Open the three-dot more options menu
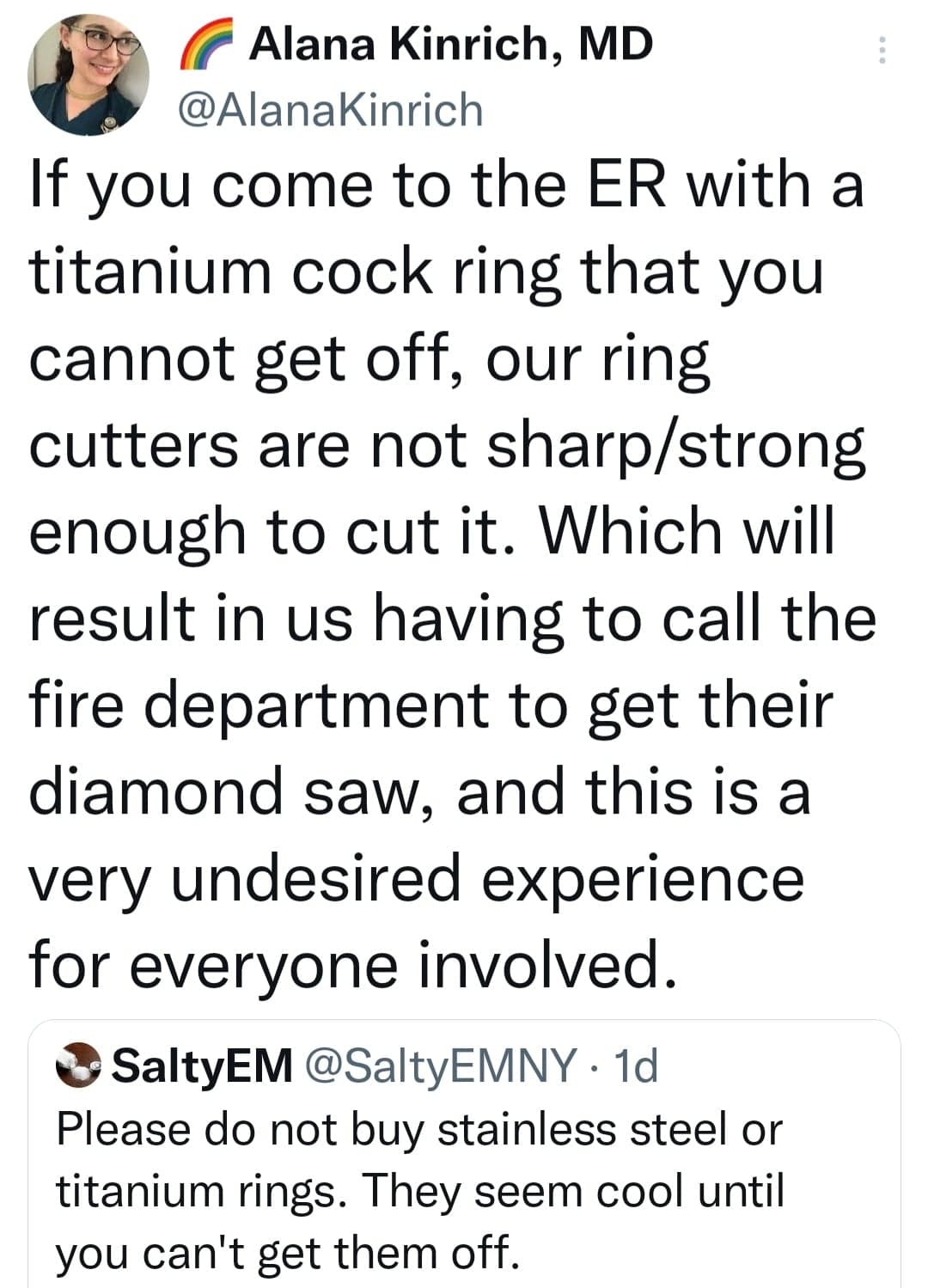The height and width of the screenshot is (1288, 928). tap(881, 51)
